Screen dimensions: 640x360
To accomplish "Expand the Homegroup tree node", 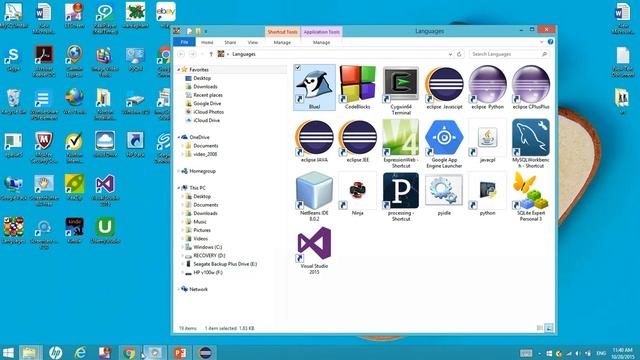I will [x=178, y=171].
